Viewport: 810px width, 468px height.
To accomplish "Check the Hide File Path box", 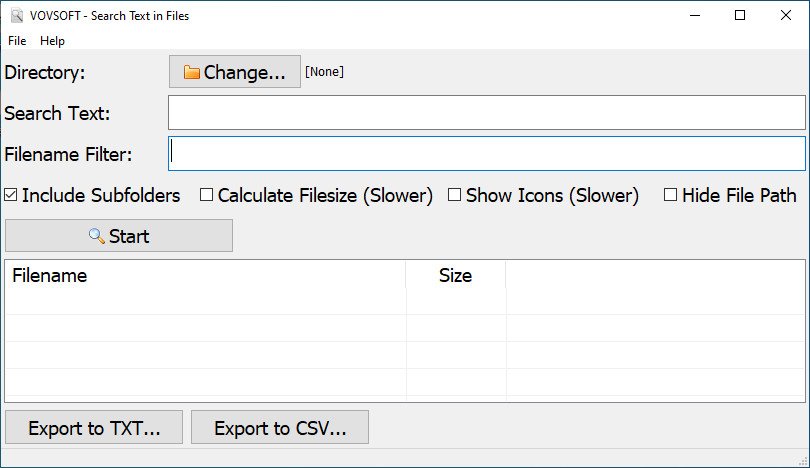I will tap(670, 196).
